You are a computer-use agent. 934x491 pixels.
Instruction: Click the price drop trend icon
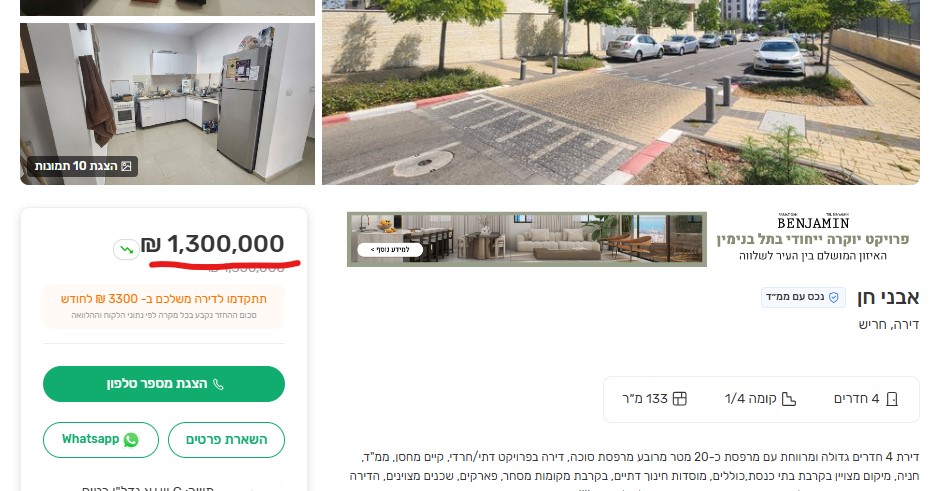click(126, 249)
